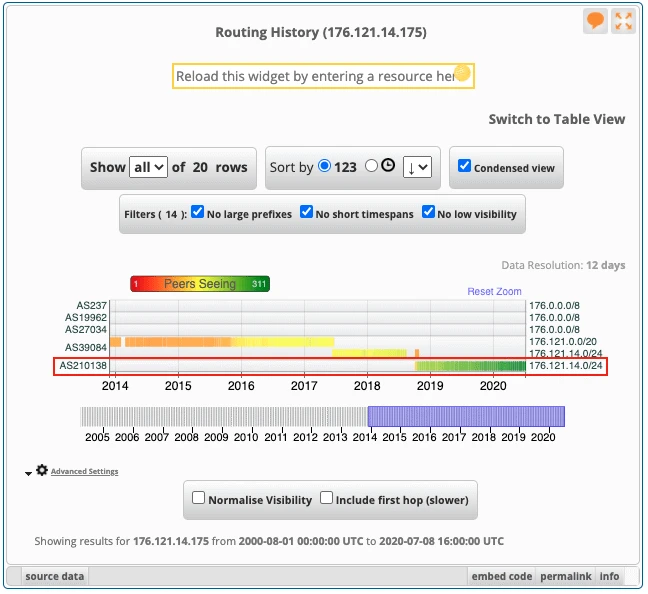Expand widget to fullscreen with arrows icon

click(623, 21)
